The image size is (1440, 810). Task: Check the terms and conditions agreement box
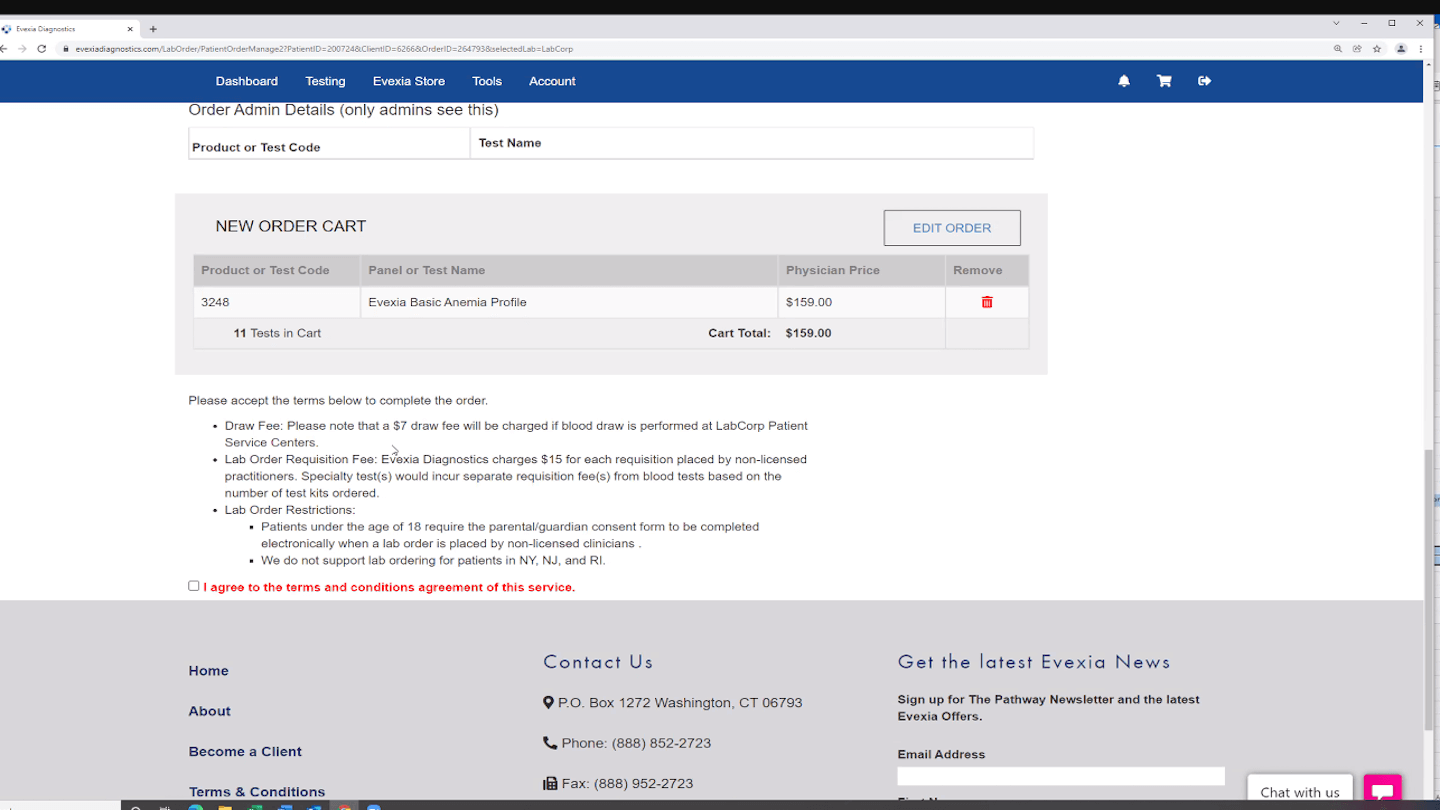point(194,586)
